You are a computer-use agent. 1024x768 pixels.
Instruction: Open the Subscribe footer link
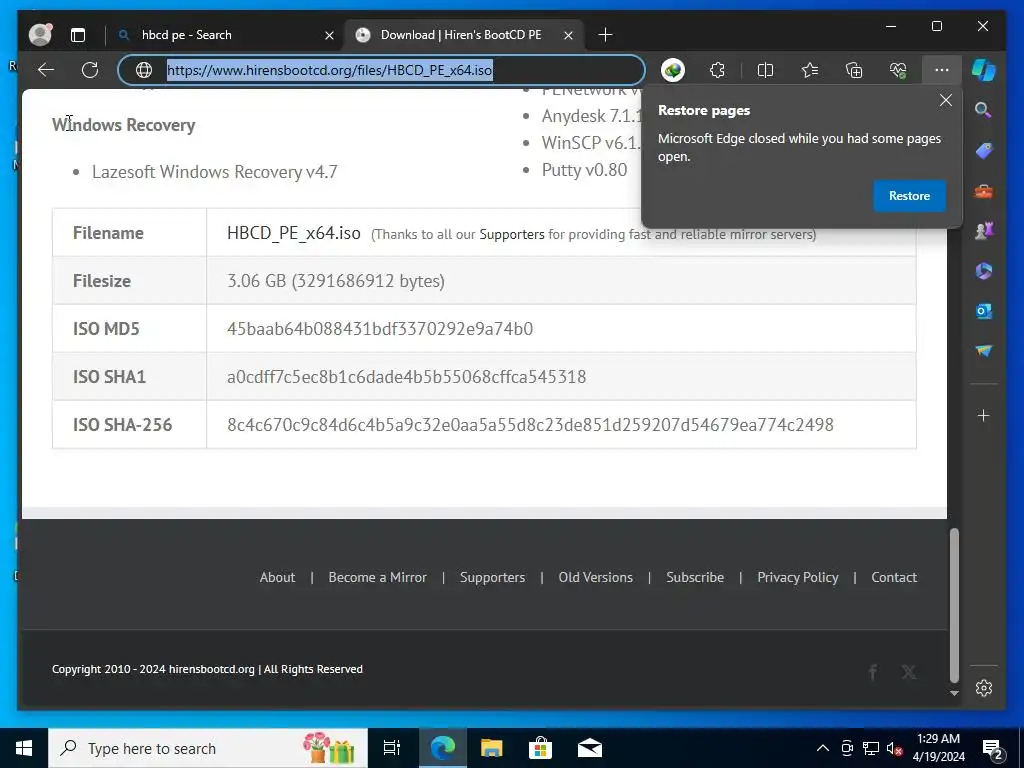[x=694, y=577]
